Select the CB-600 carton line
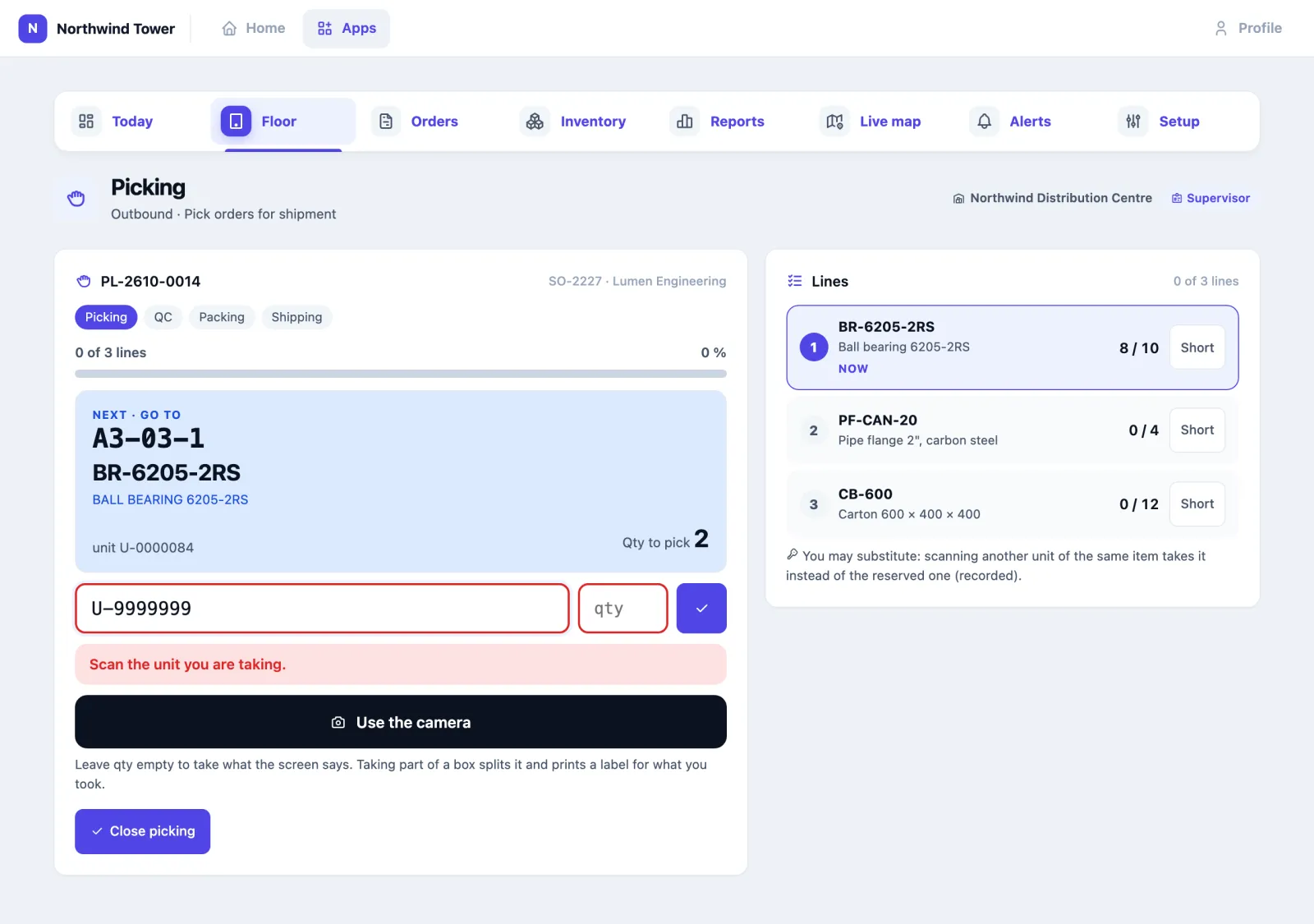Viewport: 1314px width, 924px height. pos(1012,504)
